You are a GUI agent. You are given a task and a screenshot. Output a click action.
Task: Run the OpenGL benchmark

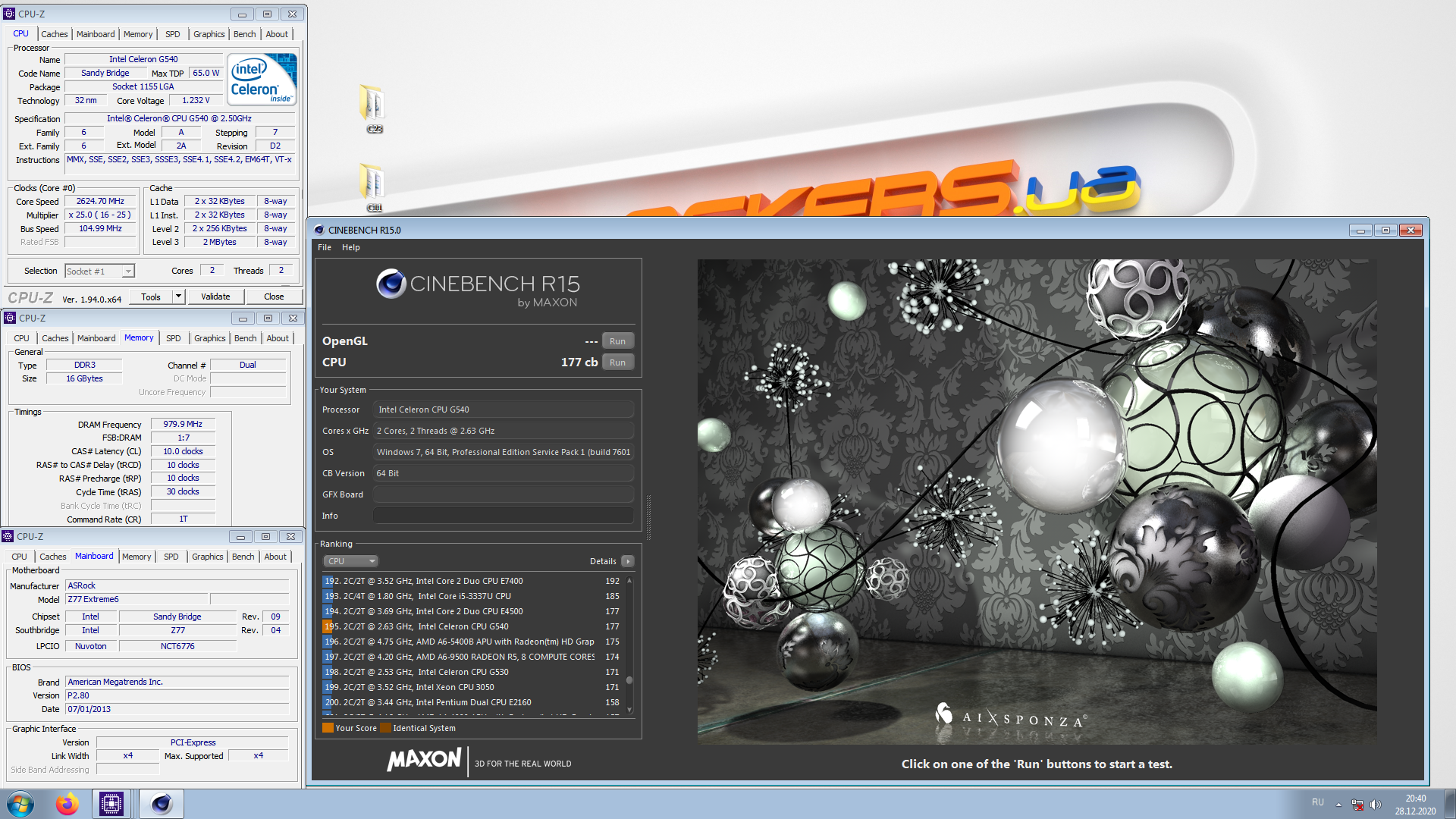point(617,341)
